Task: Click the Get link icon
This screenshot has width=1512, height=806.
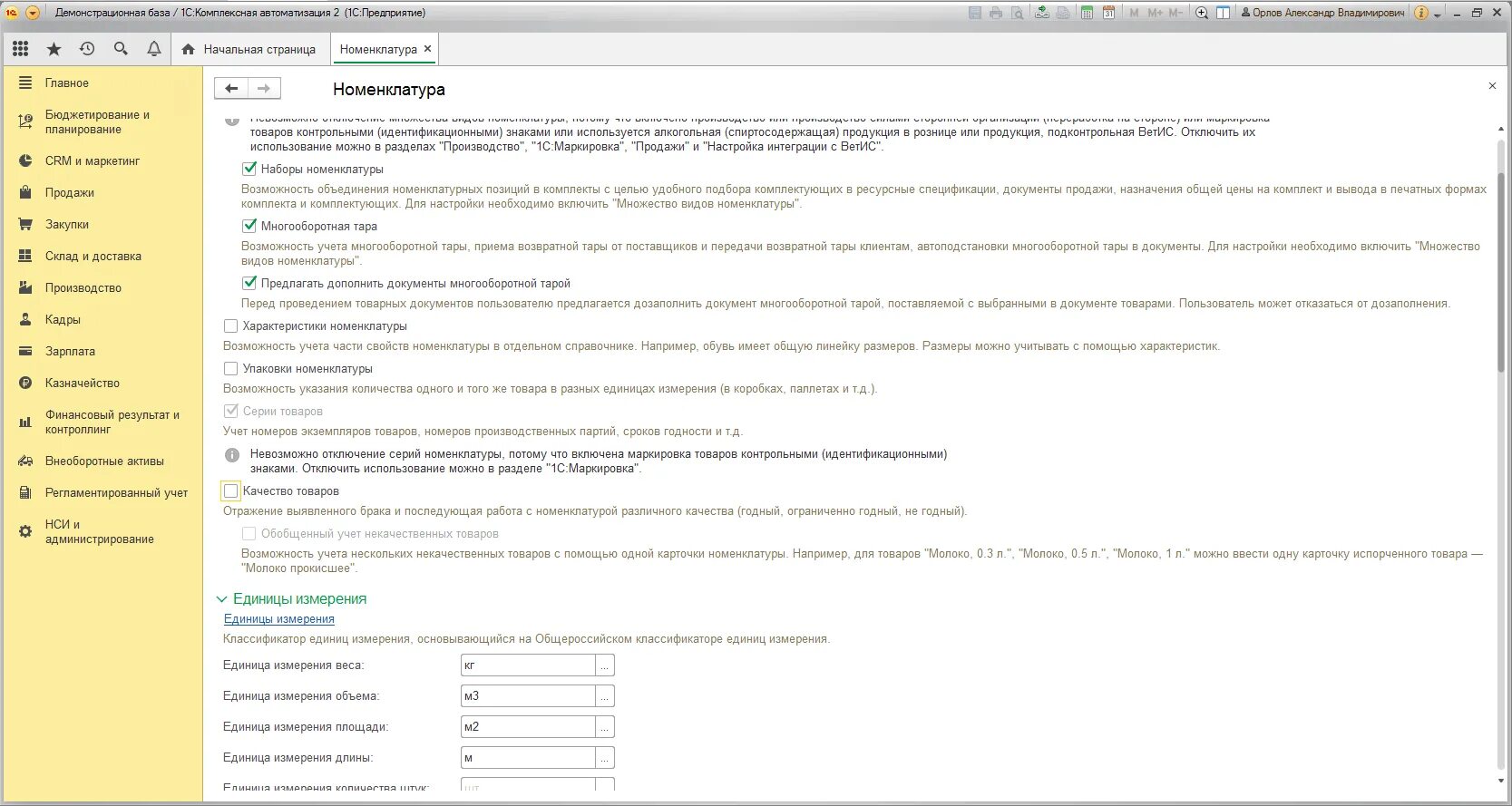Action: pos(1042,13)
